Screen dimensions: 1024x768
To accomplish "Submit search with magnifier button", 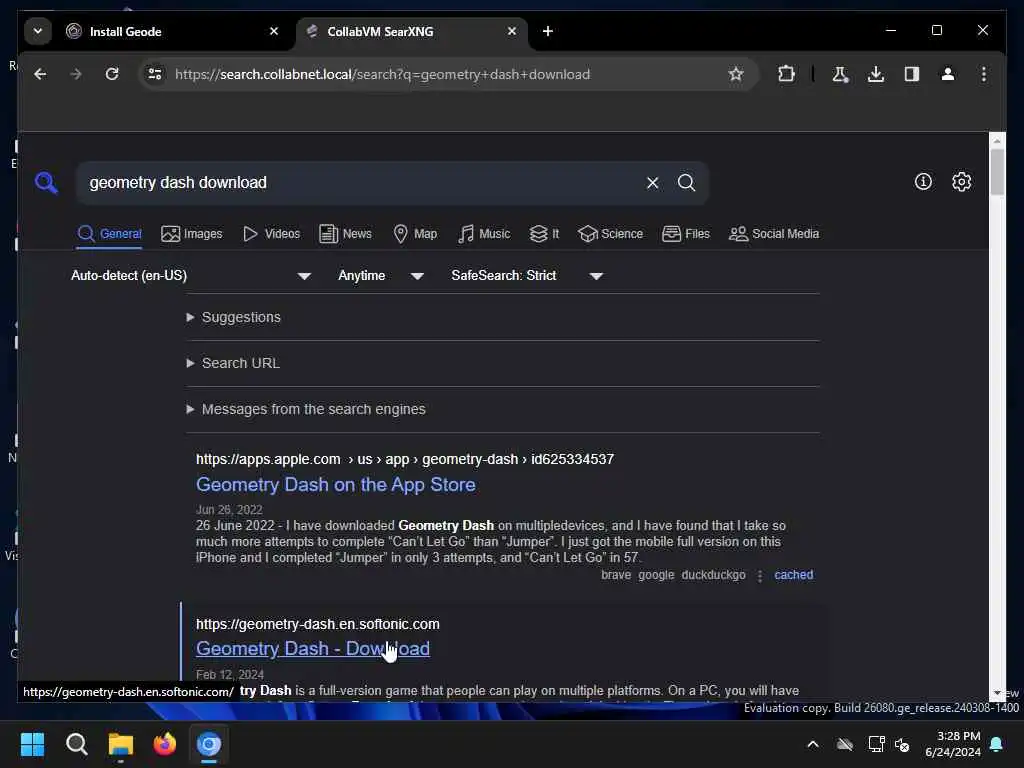I will [686, 183].
